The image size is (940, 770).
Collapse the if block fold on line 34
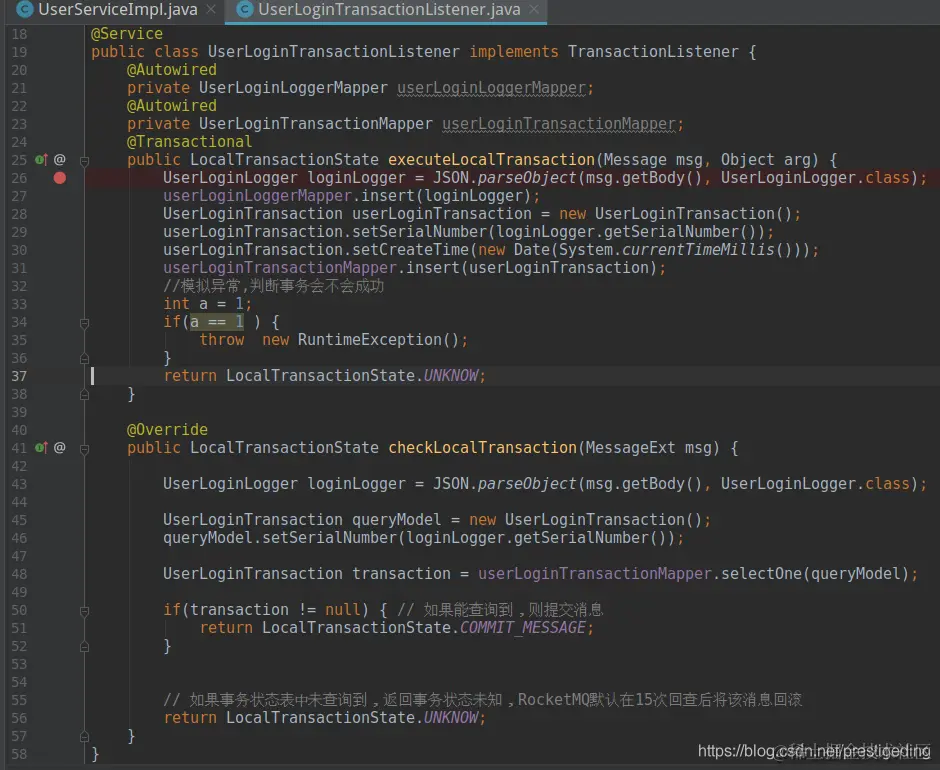[85, 323]
